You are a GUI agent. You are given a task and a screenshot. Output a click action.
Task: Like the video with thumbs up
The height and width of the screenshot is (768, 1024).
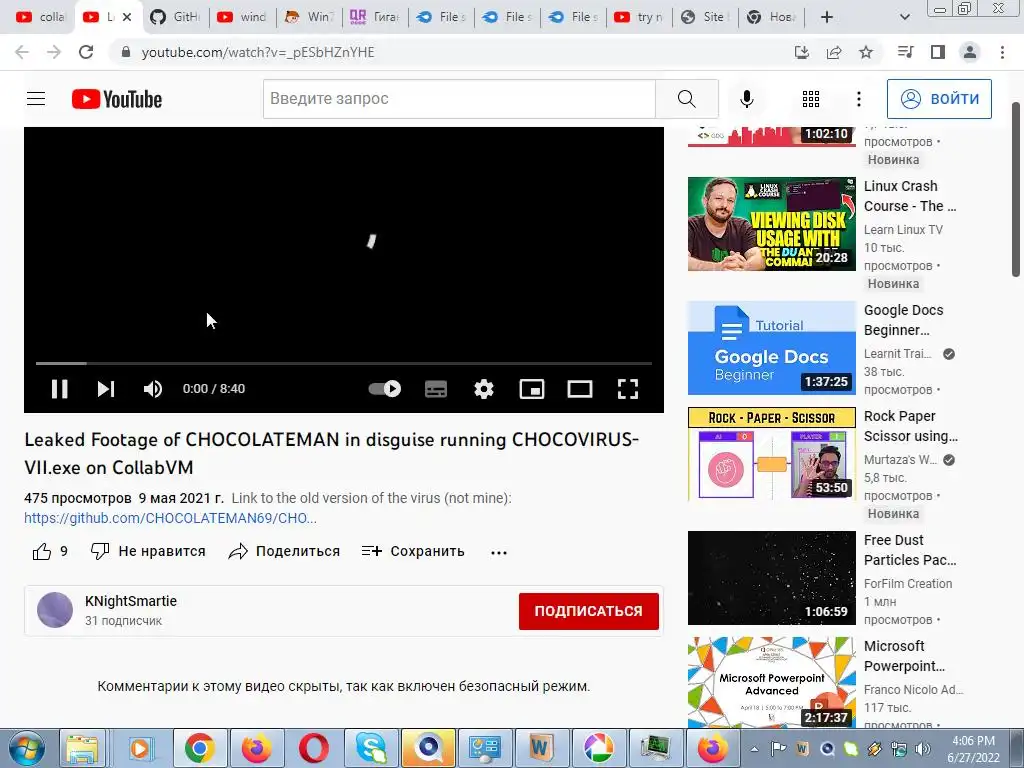click(x=42, y=552)
